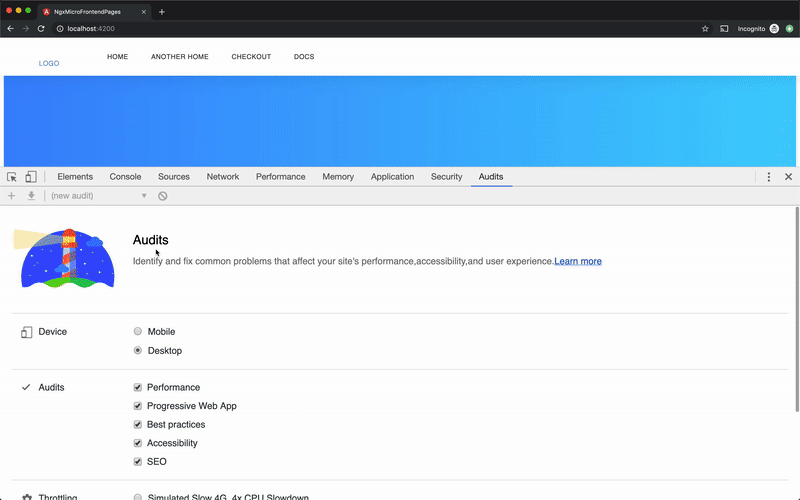
Task: Close the NgxMicroFrontendPages tab
Action: coord(143,12)
